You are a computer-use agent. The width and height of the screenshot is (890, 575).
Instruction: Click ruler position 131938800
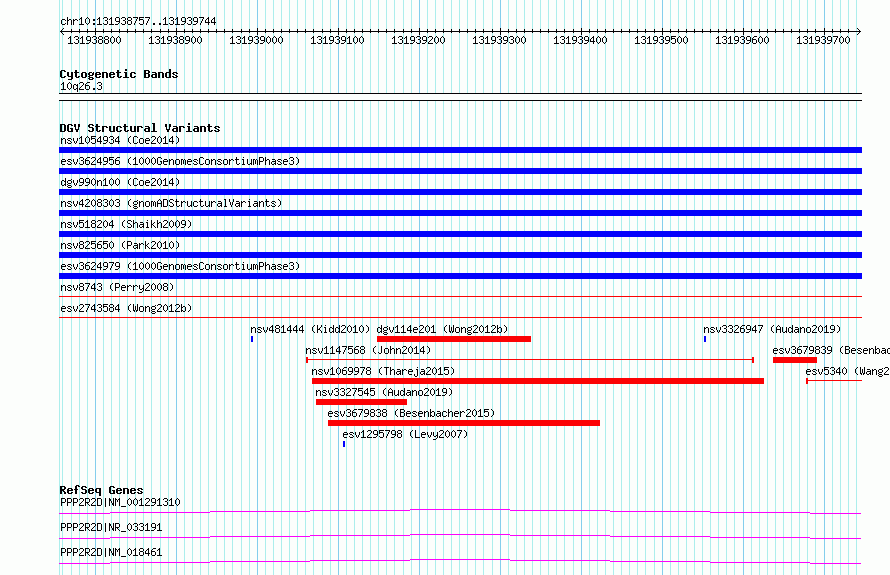pyautogui.click(x=94, y=40)
